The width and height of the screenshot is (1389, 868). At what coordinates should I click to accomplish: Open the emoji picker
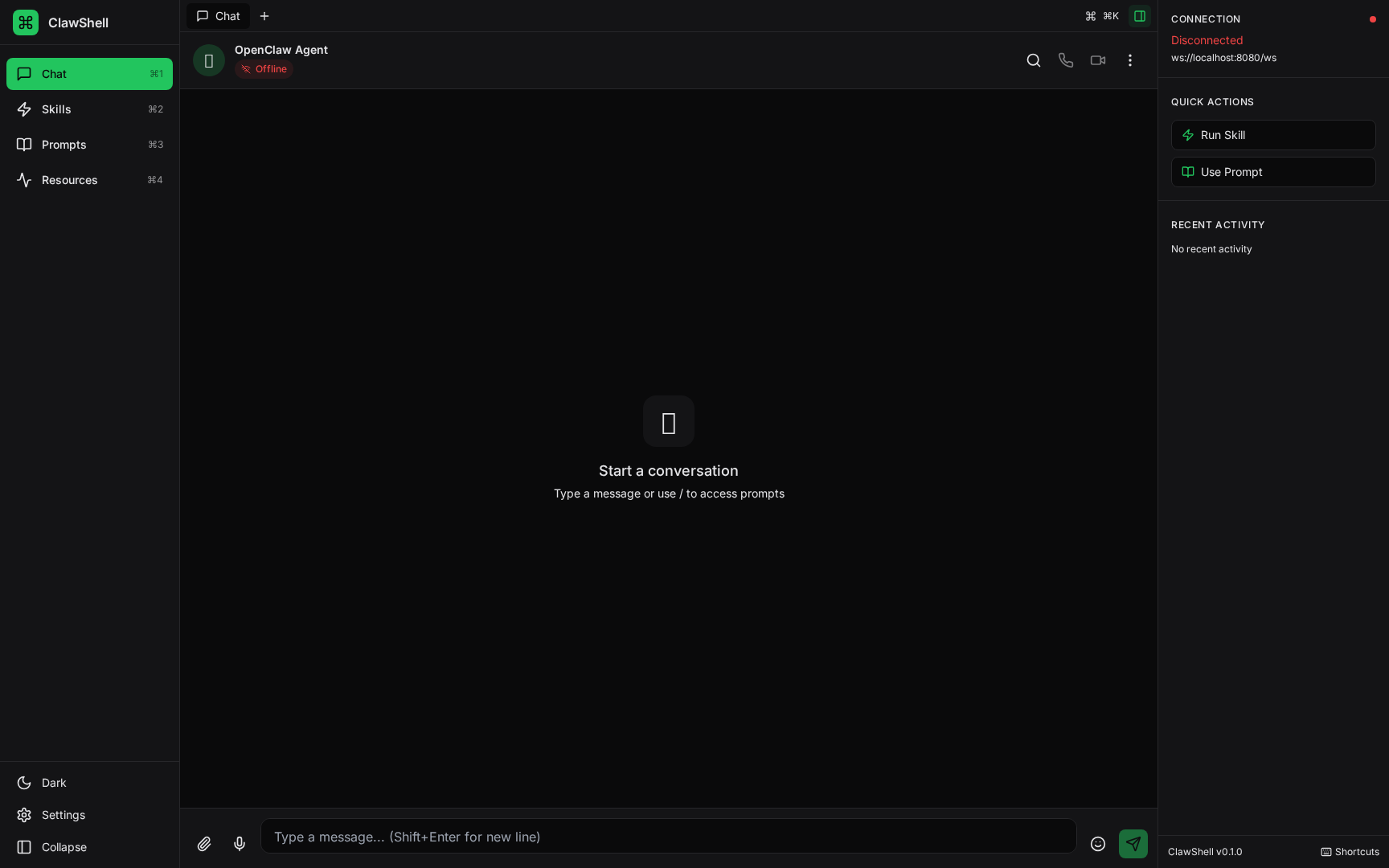tap(1098, 844)
